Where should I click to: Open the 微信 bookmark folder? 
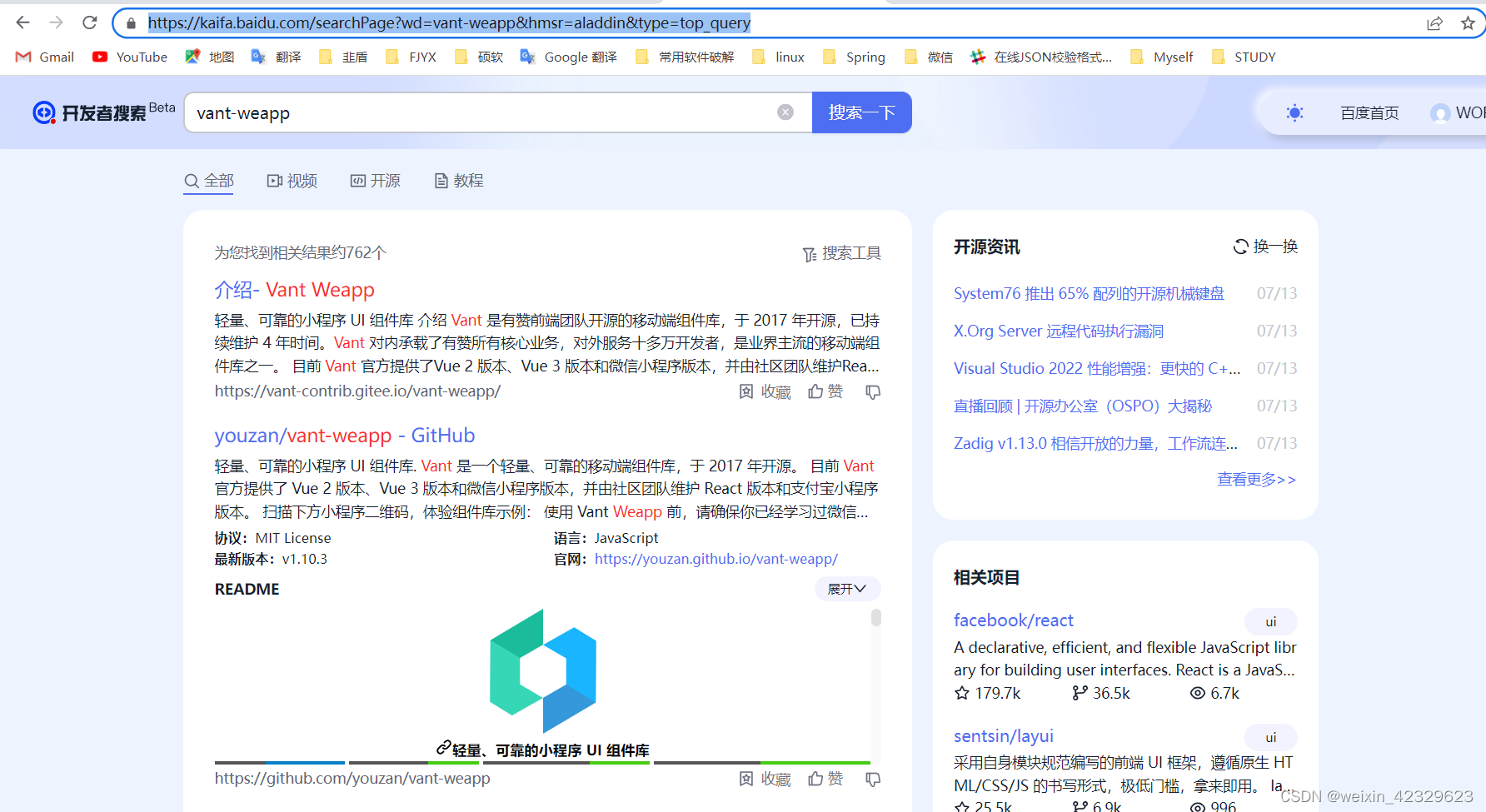pyautogui.click(x=929, y=57)
